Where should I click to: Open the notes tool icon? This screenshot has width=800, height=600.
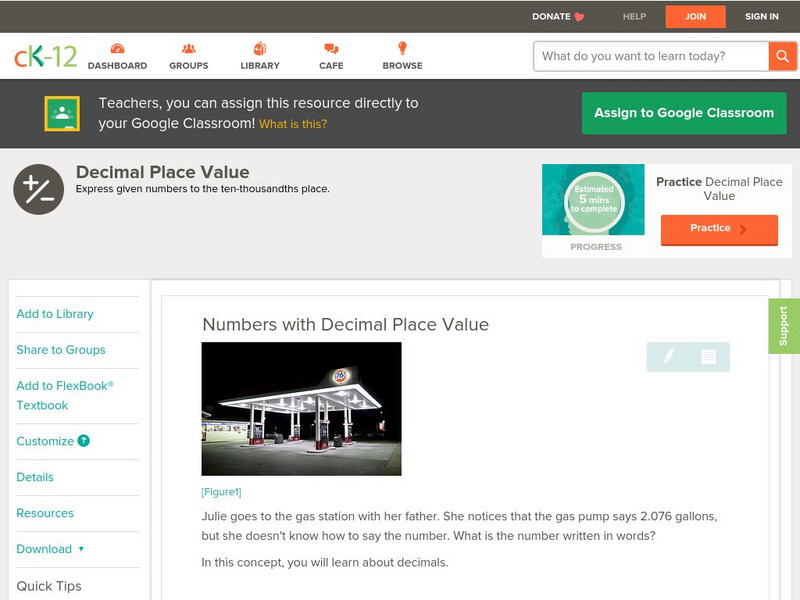tap(708, 357)
